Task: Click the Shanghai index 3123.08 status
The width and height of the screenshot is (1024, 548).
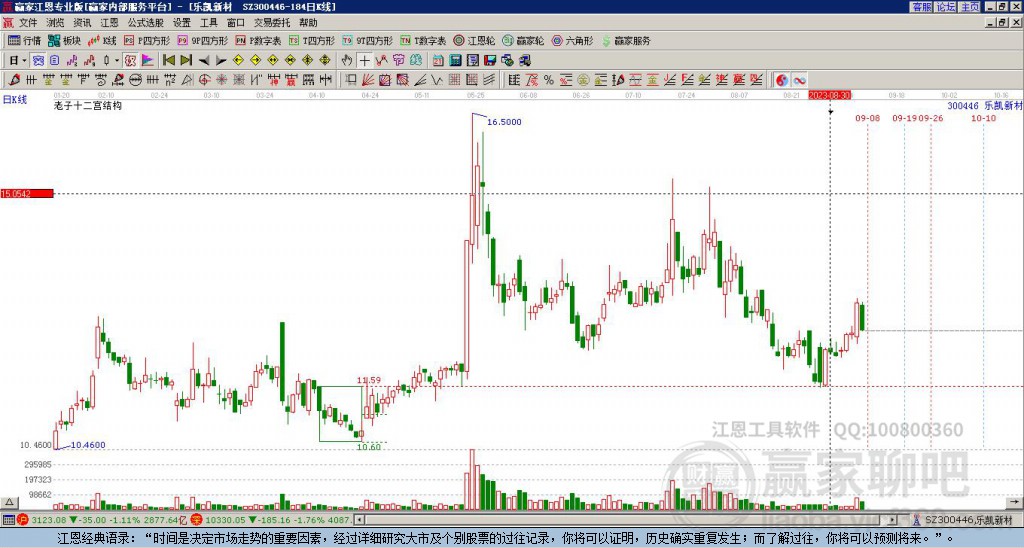Action: click(x=50, y=520)
